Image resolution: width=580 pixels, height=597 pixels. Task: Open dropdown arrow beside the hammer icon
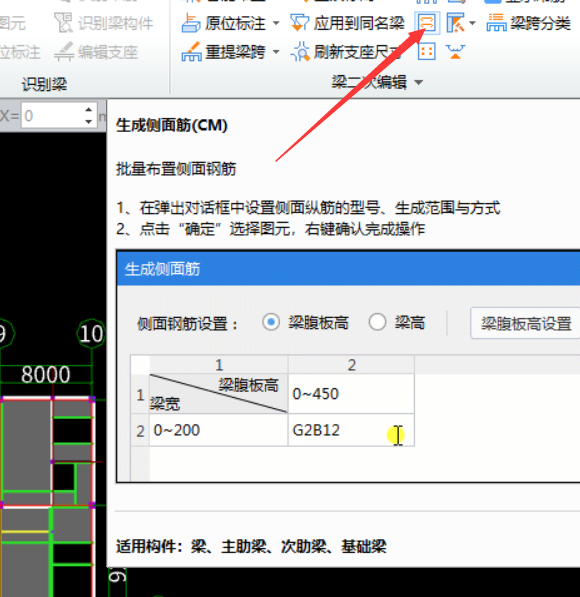473,24
